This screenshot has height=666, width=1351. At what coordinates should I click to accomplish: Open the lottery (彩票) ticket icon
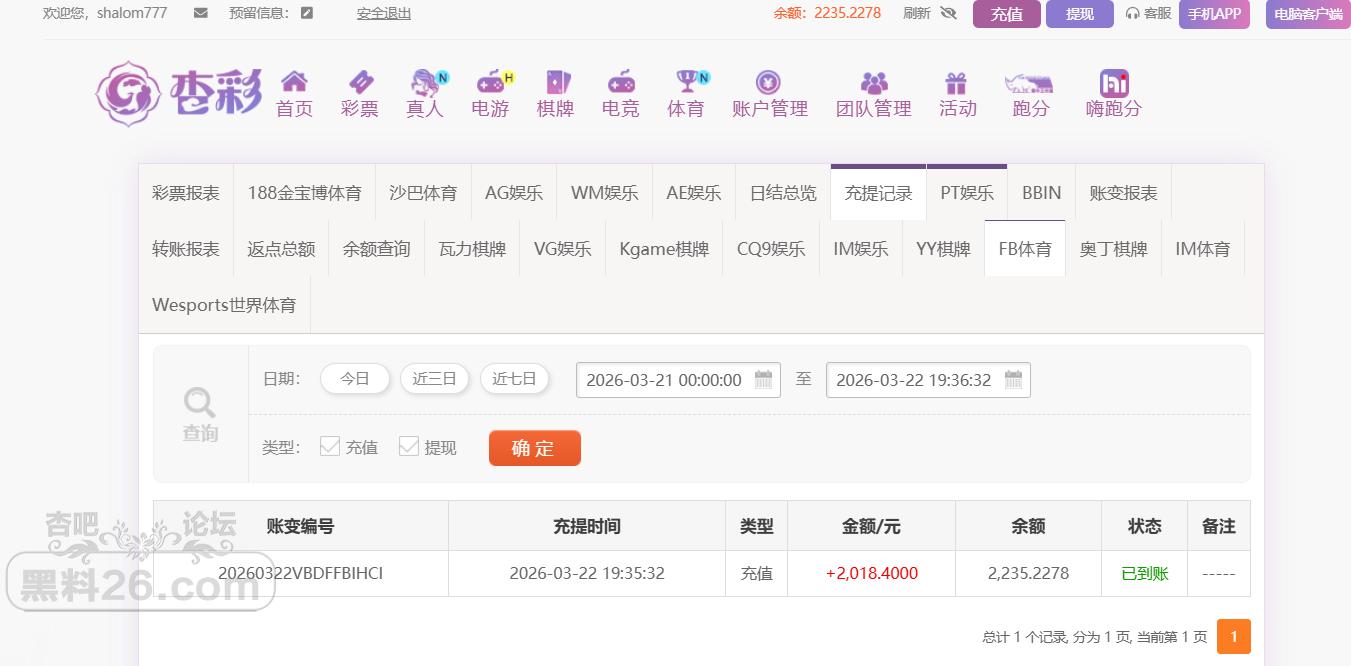click(x=360, y=82)
